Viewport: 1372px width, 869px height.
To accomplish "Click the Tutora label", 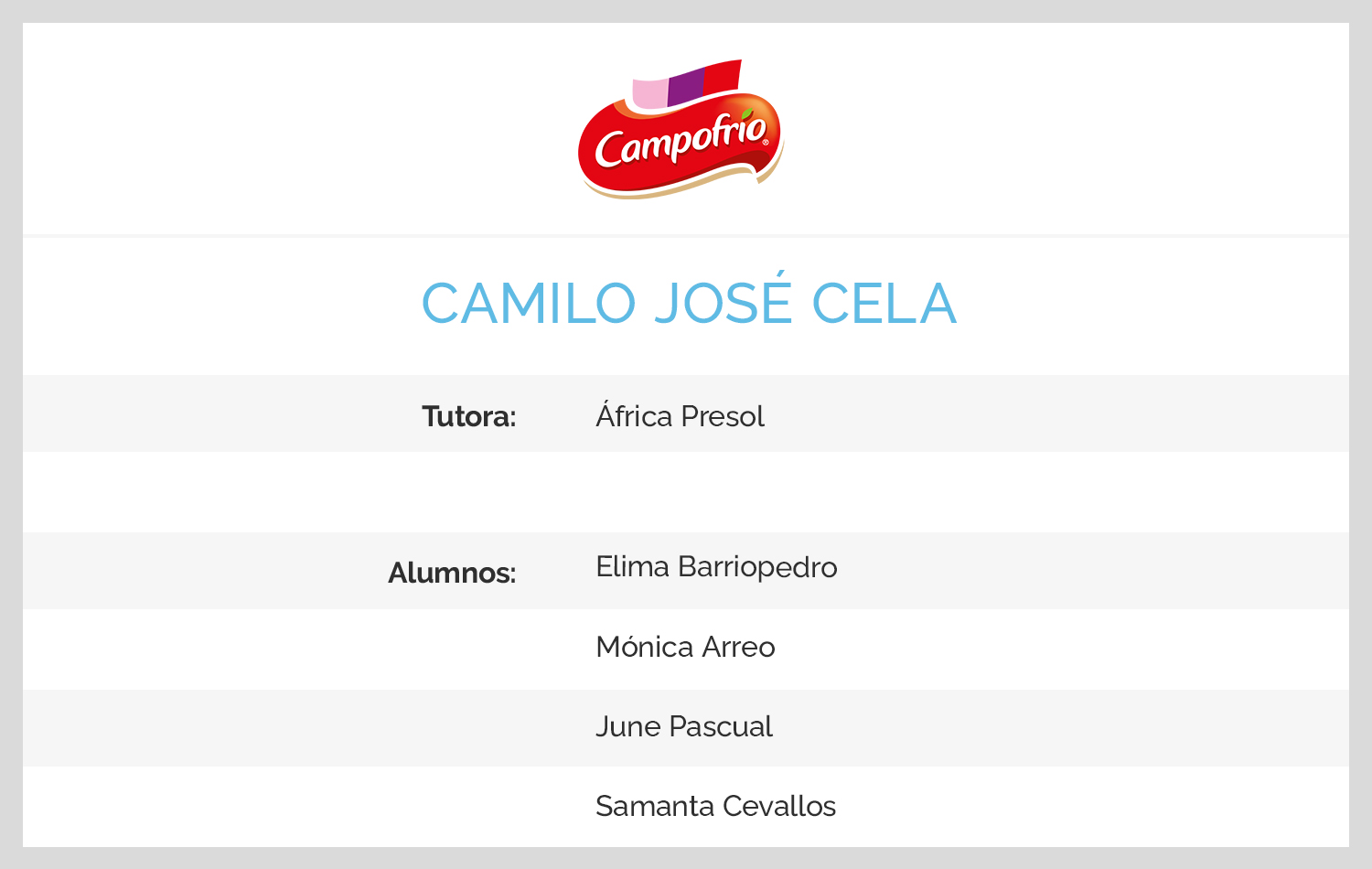I will click(469, 416).
